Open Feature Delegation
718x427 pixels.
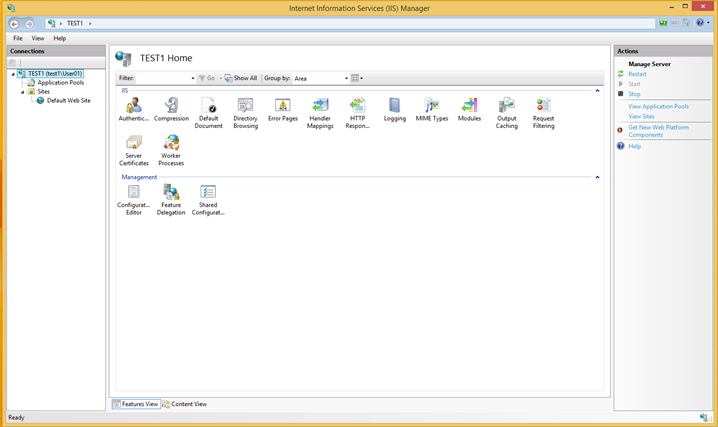coord(171,200)
